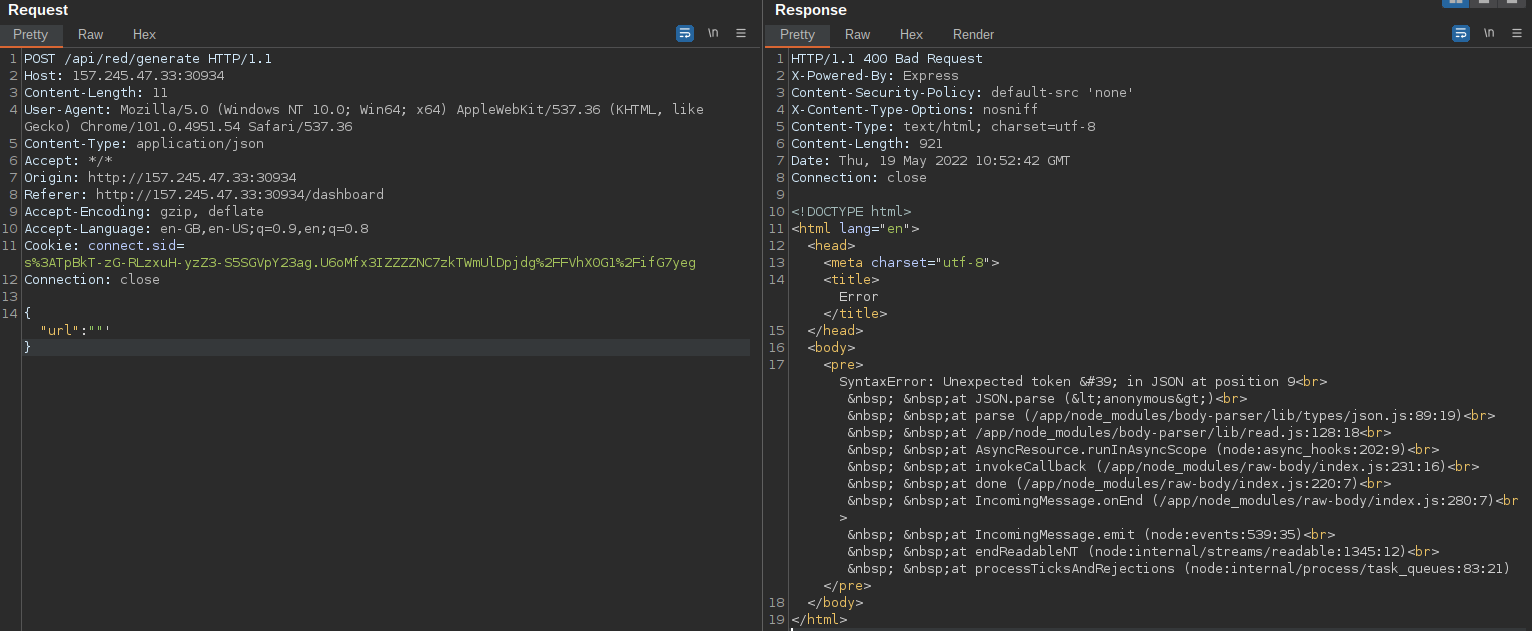The height and width of the screenshot is (631, 1532).
Task: Select the Pretty tab in Response panel
Action: coord(797,35)
